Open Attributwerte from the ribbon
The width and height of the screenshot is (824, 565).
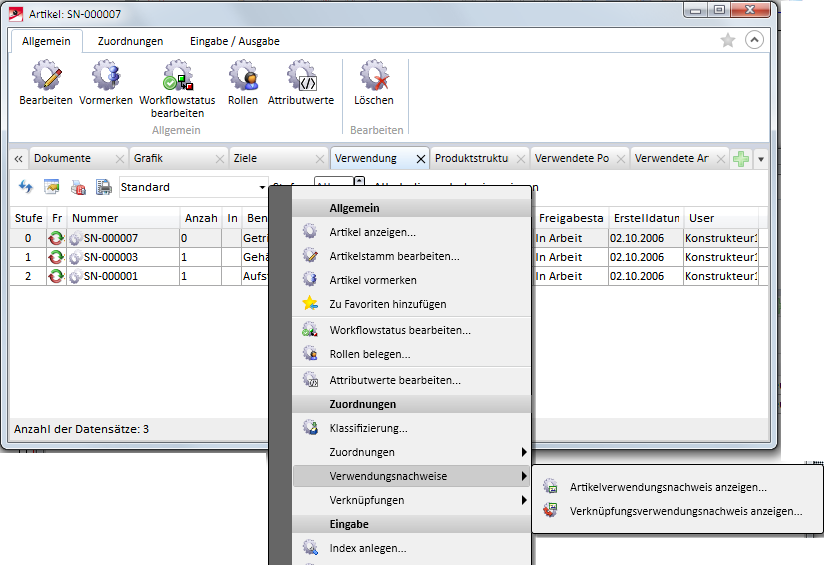click(x=301, y=77)
